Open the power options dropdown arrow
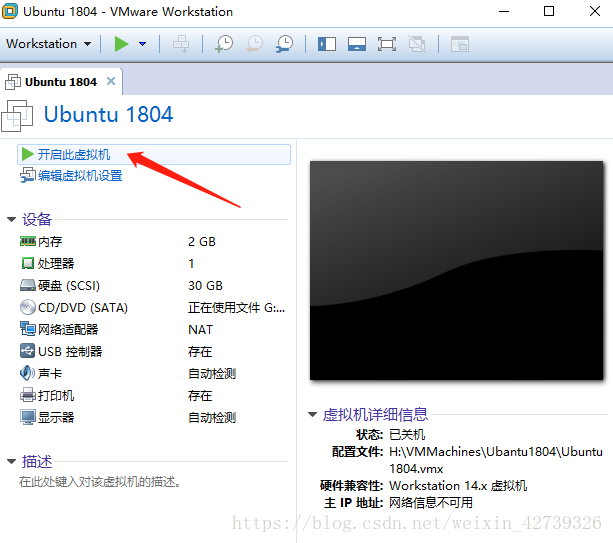 pyautogui.click(x=143, y=44)
